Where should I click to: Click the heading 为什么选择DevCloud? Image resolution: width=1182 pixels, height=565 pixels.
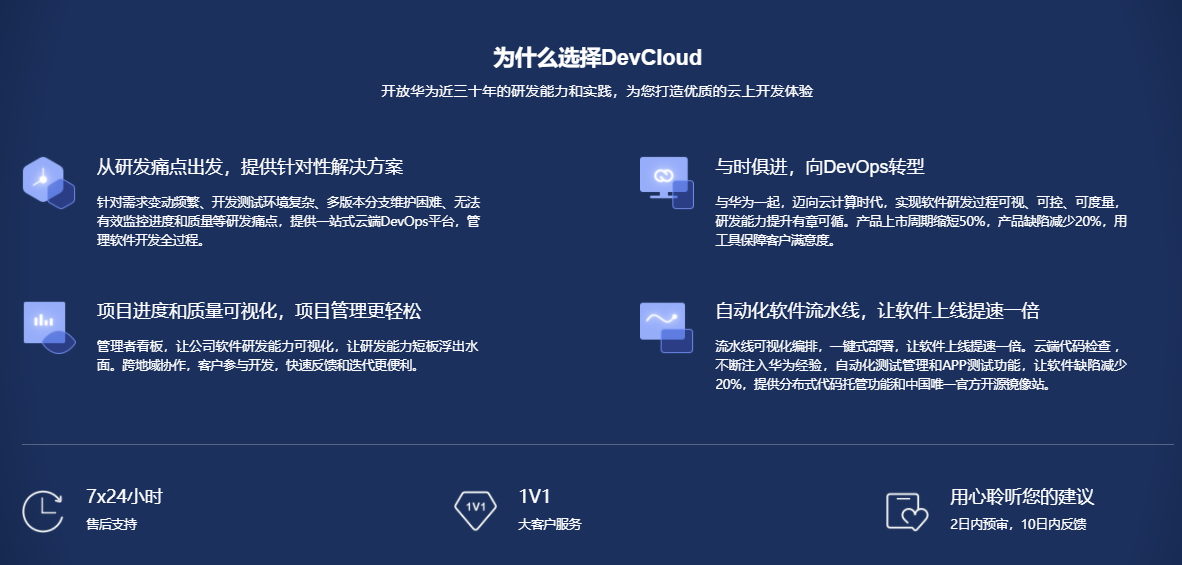point(597,57)
